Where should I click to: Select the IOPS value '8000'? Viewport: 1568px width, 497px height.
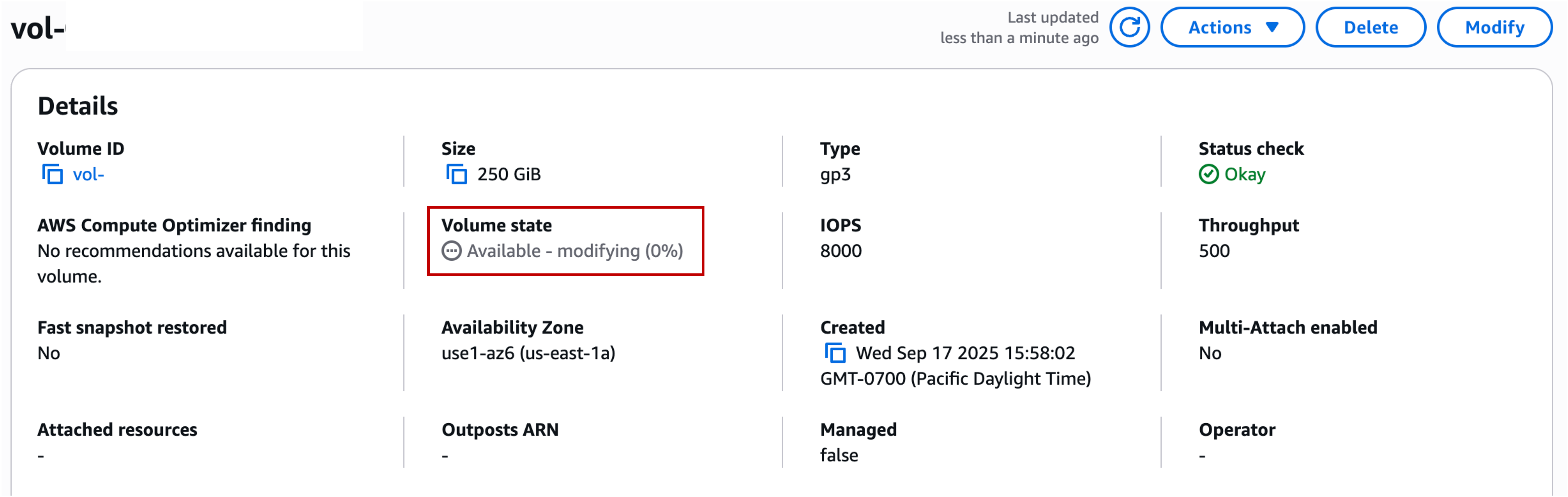[841, 251]
